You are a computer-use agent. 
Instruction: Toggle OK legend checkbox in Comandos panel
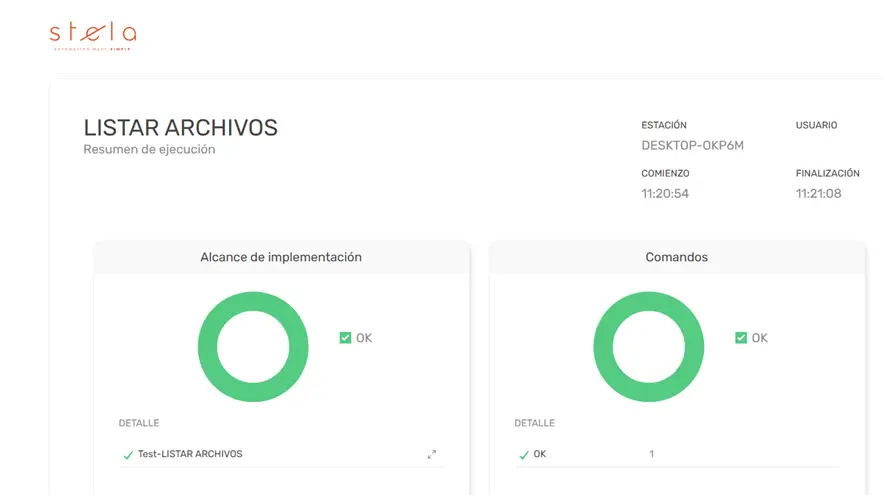click(741, 338)
